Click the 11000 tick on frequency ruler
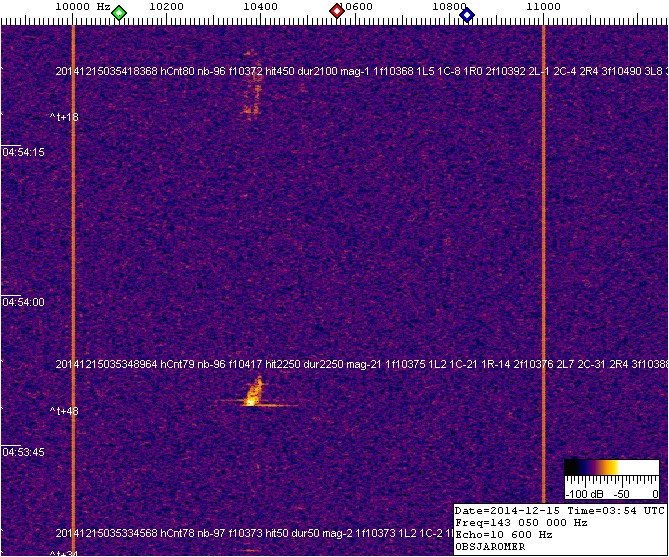 [543, 7]
